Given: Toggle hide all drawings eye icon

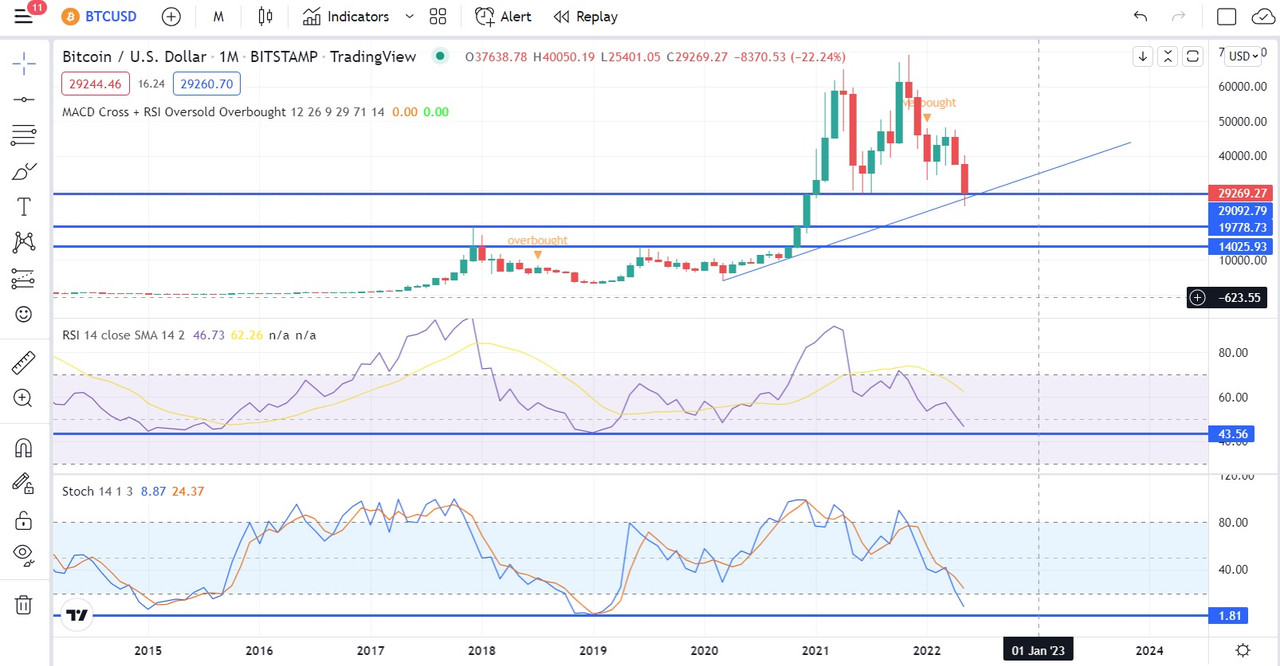Looking at the screenshot, I should (x=24, y=554).
